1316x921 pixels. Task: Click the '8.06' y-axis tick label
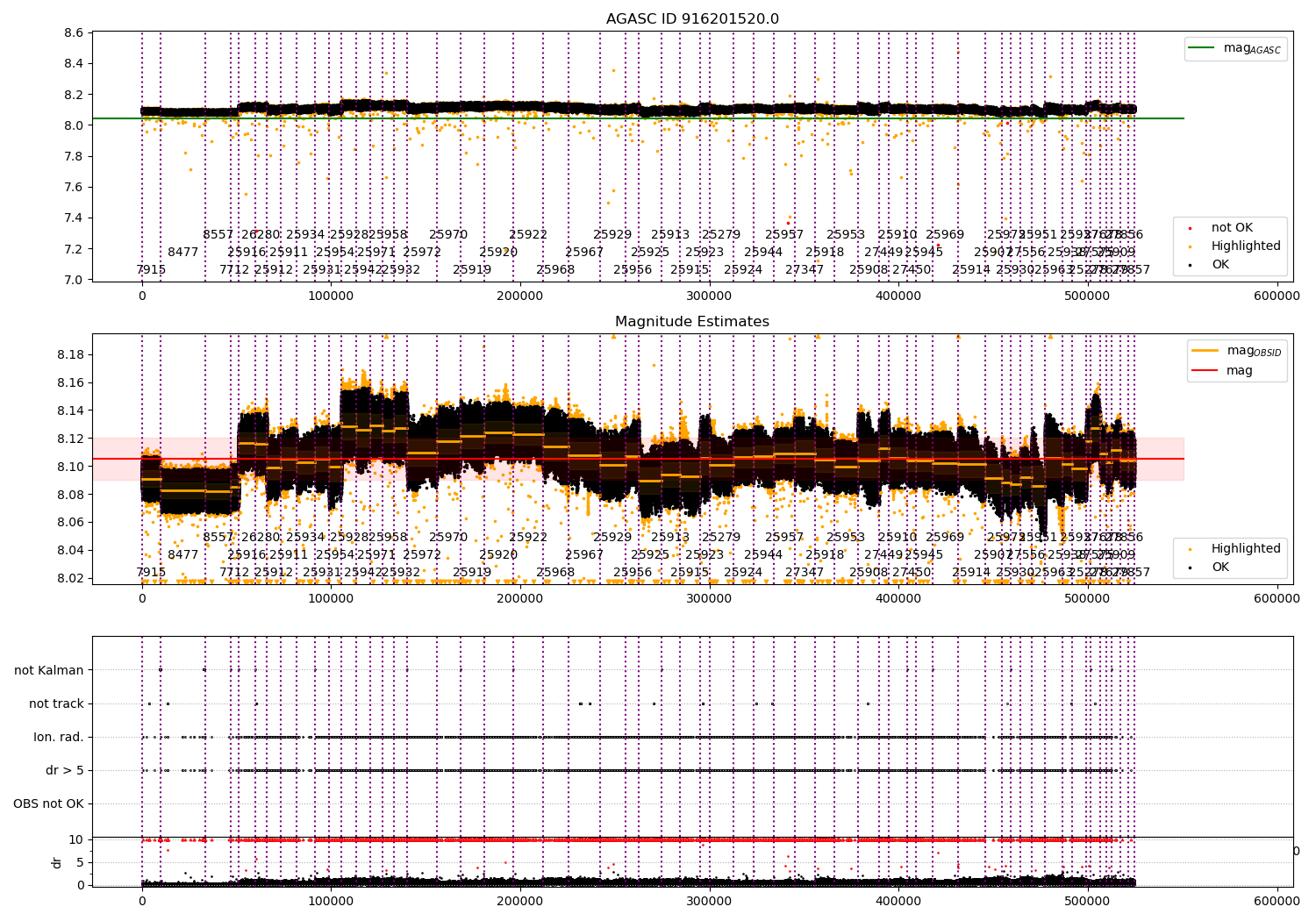click(x=70, y=522)
